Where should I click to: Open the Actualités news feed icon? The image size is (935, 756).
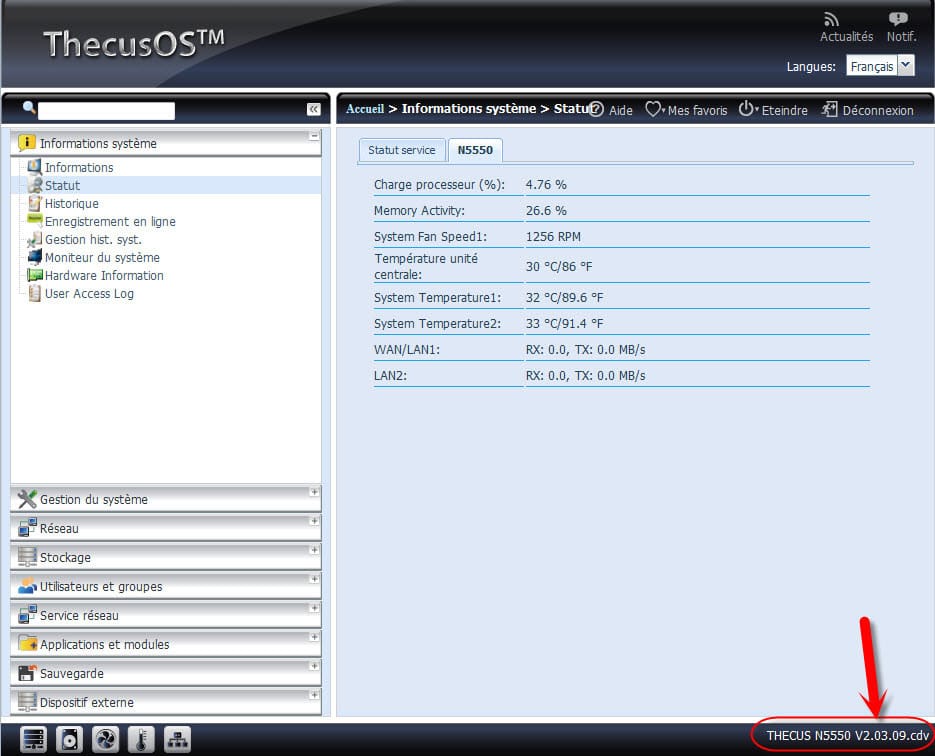coord(831,20)
